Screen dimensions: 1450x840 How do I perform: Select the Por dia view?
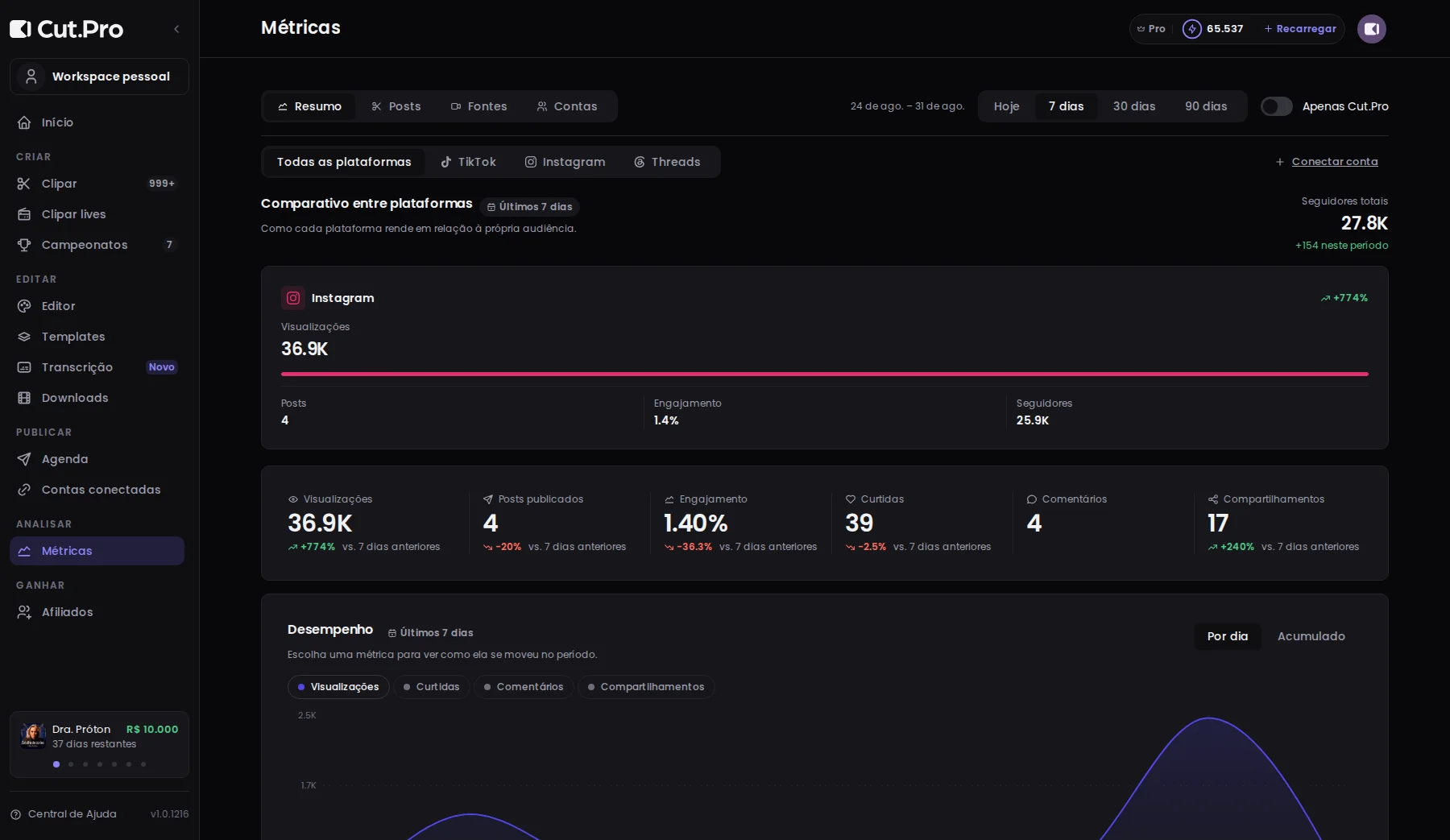click(1228, 636)
